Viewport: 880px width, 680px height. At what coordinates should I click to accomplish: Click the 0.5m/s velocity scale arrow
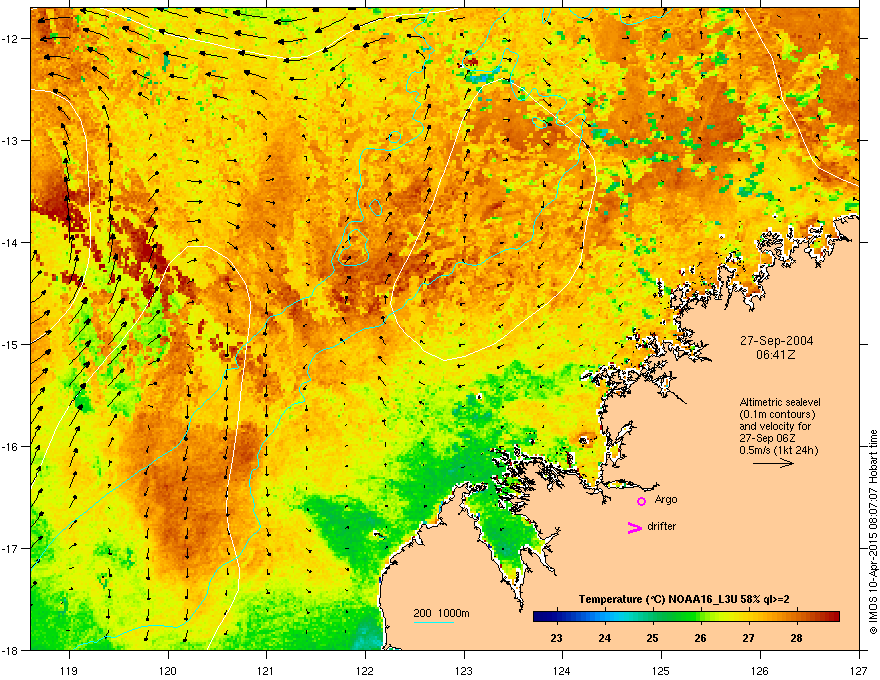click(773, 463)
